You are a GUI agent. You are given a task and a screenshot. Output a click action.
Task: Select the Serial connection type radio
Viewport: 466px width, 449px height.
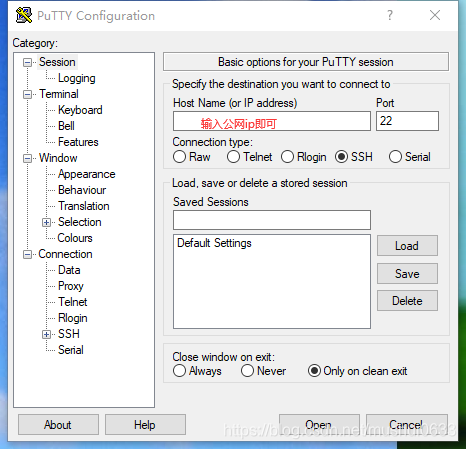[x=395, y=157]
